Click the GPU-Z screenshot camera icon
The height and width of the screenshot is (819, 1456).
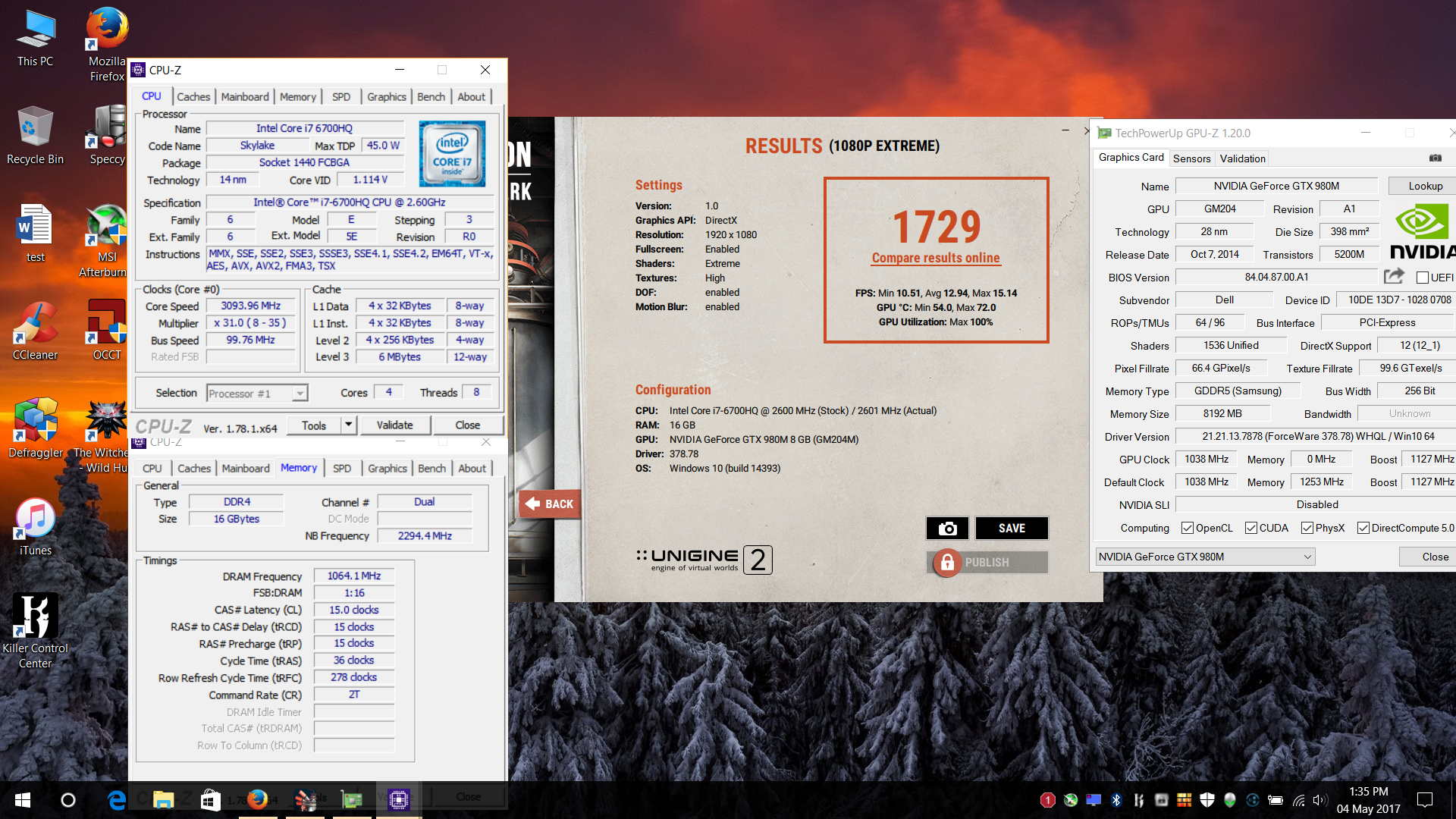point(1436,158)
